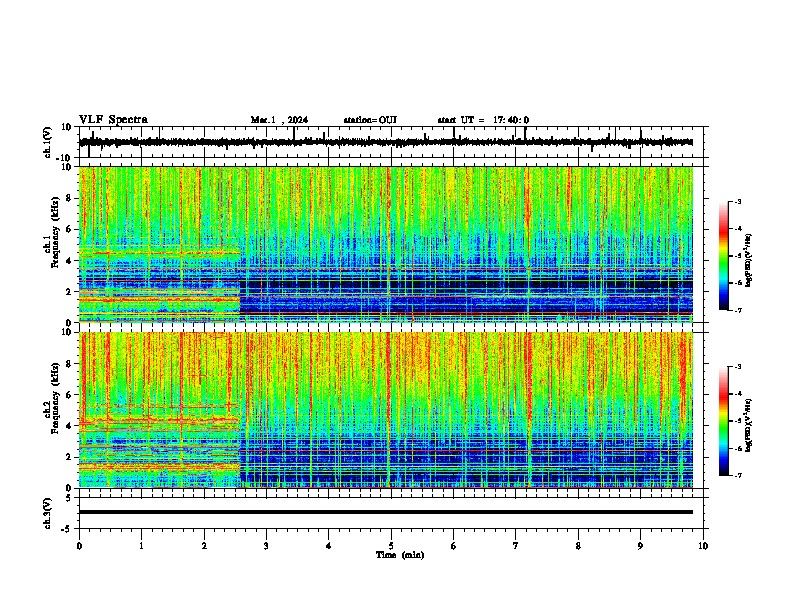Click the "1" tick on the time axis
792x612 pixels.
click(x=141, y=546)
